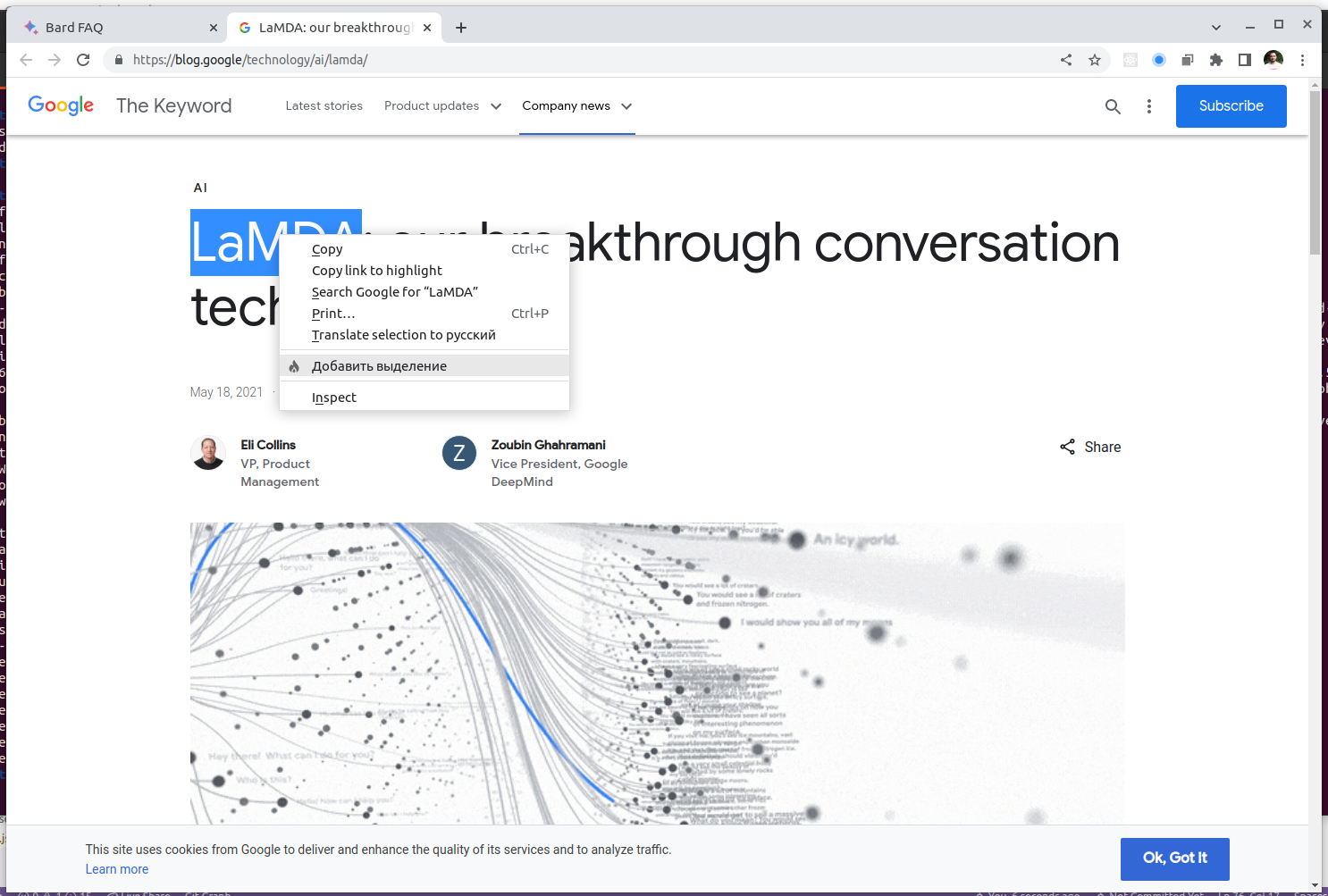Choose Copy from the context menu

[424, 249]
